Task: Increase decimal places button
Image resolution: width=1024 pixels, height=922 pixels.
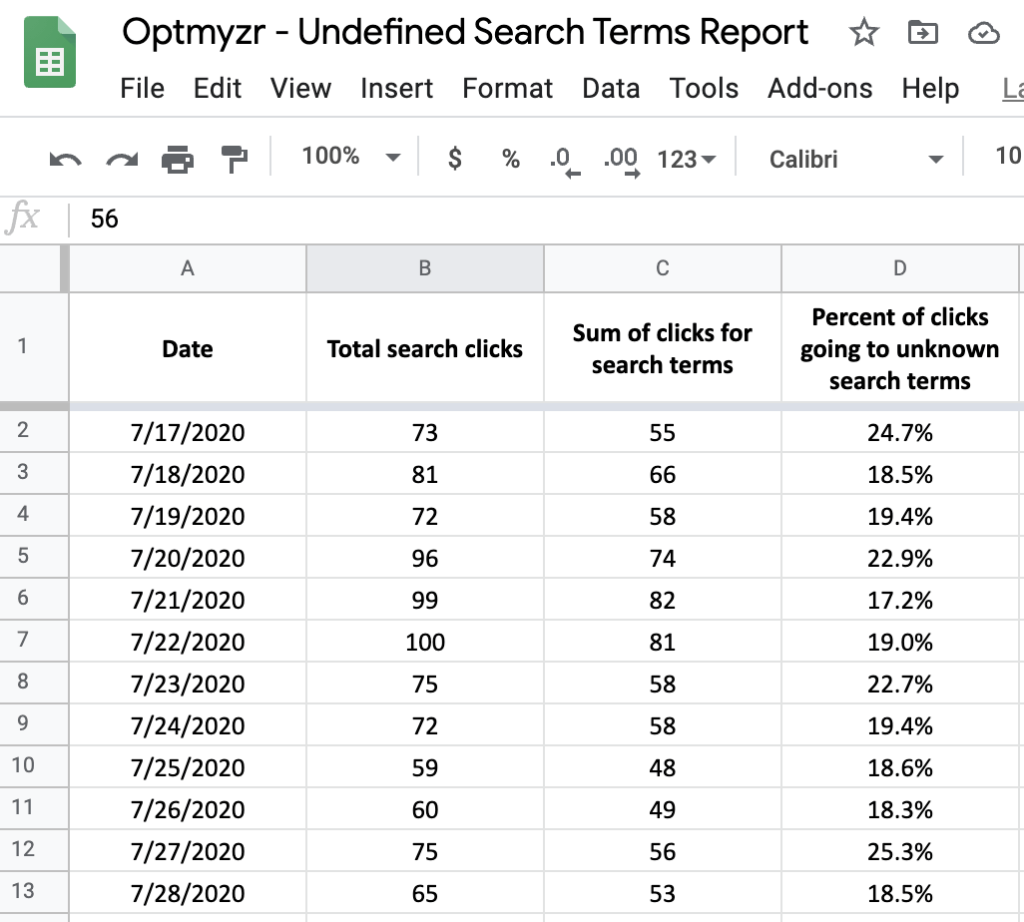Action: click(x=621, y=161)
